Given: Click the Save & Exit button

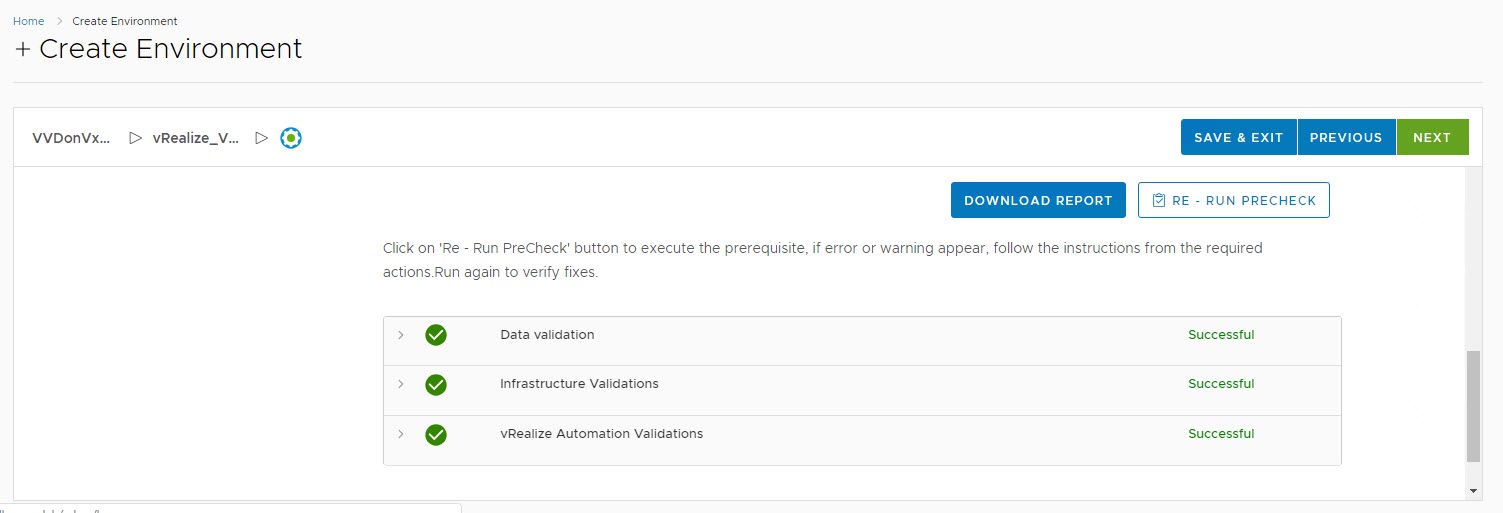Looking at the screenshot, I should [x=1238, y=138].
